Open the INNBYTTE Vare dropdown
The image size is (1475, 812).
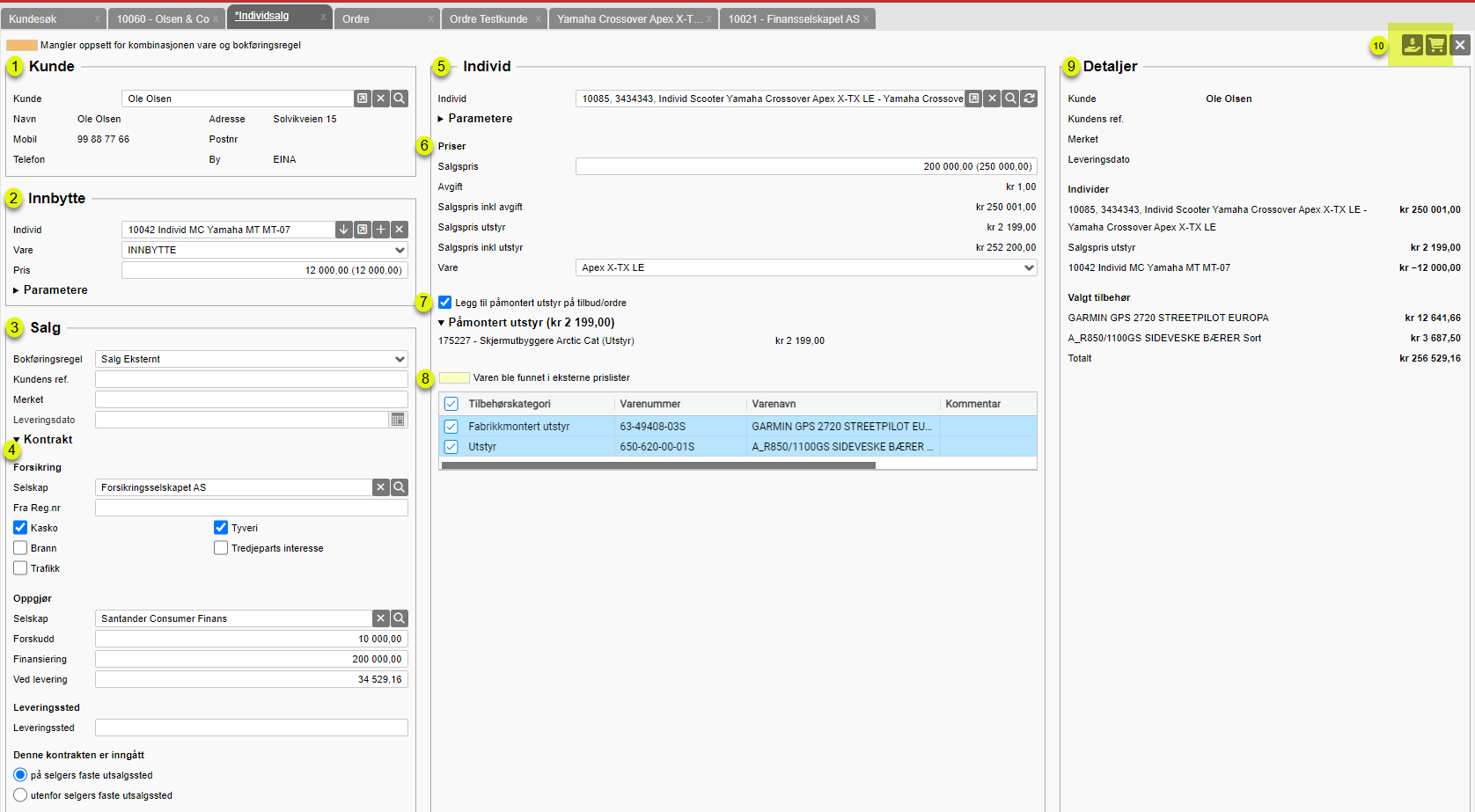click(x=265, y=250)
